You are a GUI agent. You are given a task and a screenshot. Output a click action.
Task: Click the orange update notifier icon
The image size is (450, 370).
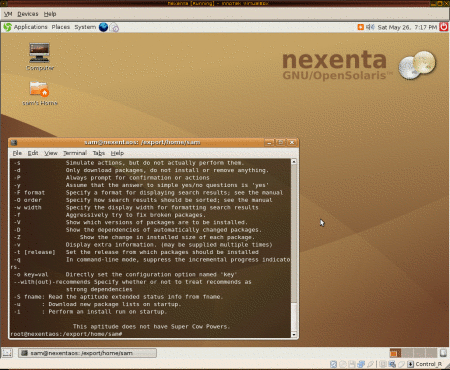[x=360, y=27]
